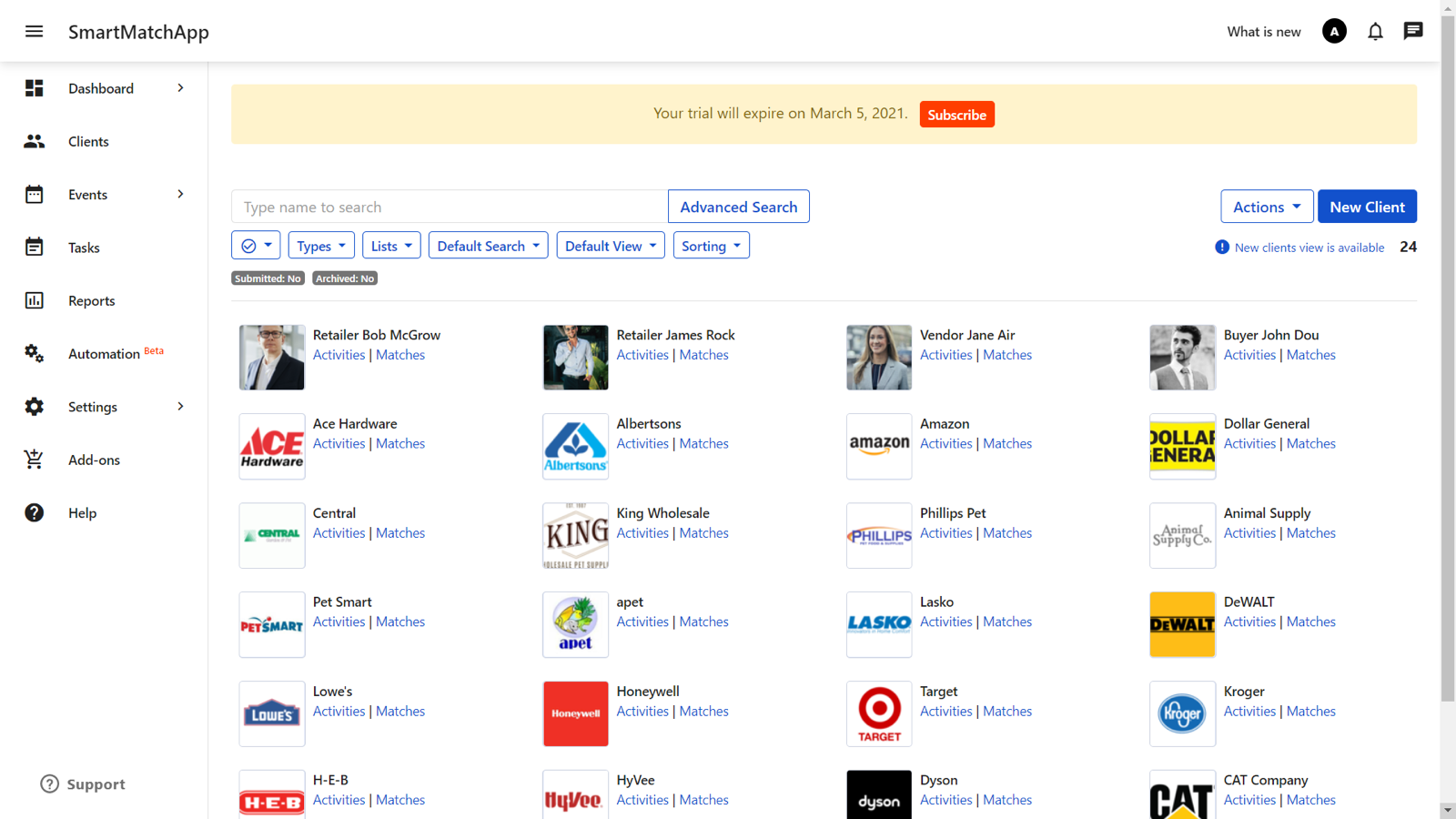Click the Automation Beta gear icon

pos(34,353)
